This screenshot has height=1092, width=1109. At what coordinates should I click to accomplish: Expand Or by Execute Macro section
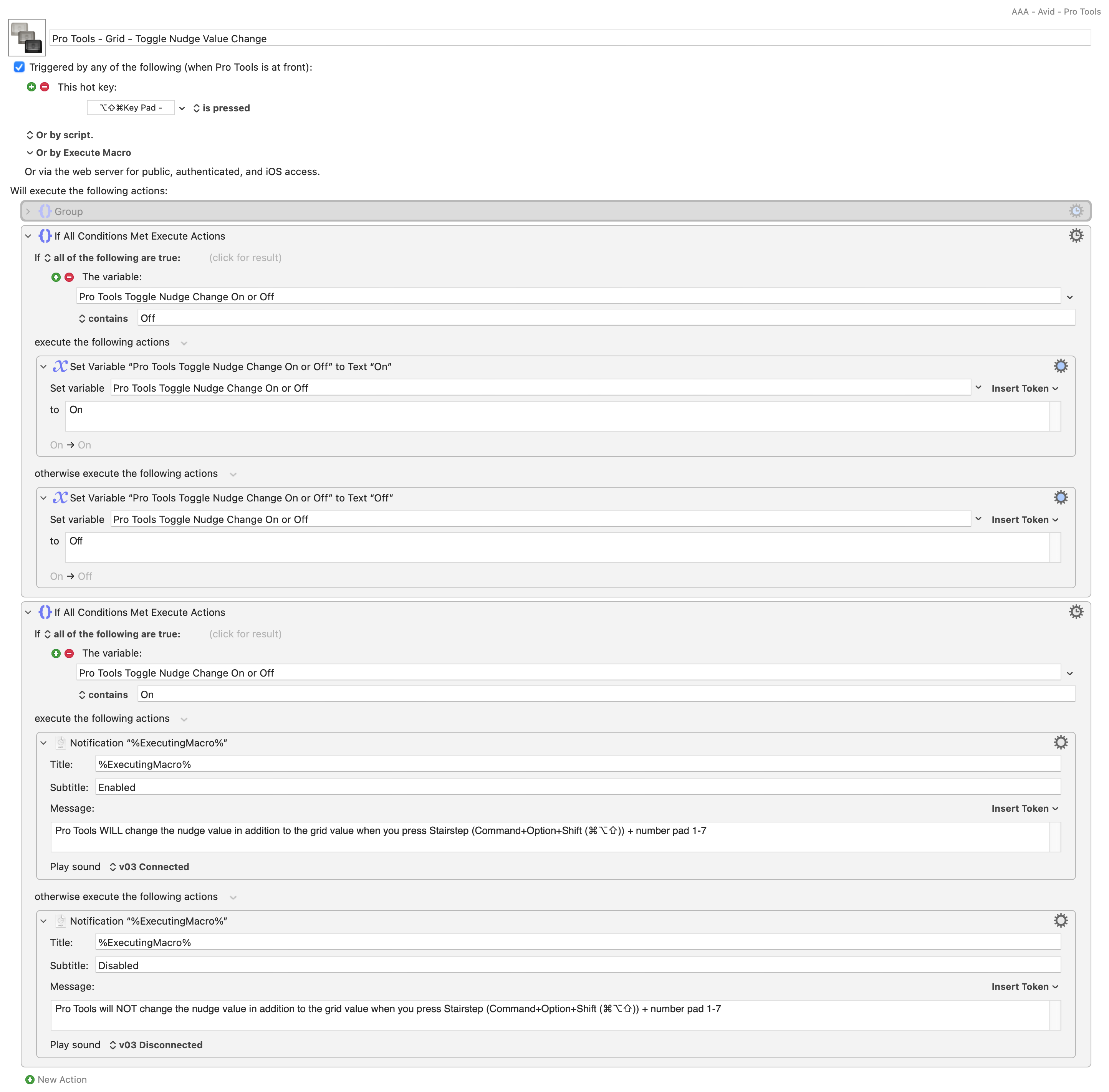point(79,152)
